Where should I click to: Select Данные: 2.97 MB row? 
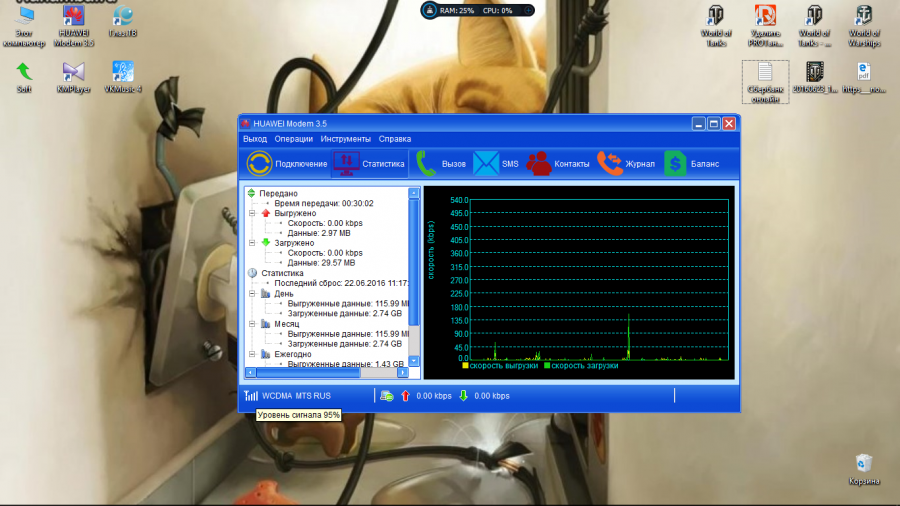point(319,233)
